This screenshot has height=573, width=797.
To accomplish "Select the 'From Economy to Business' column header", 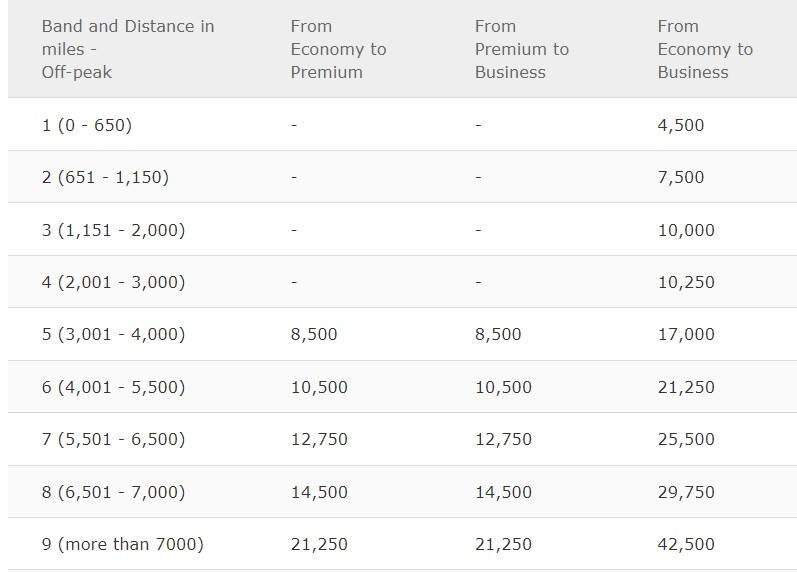I will 705,49.
